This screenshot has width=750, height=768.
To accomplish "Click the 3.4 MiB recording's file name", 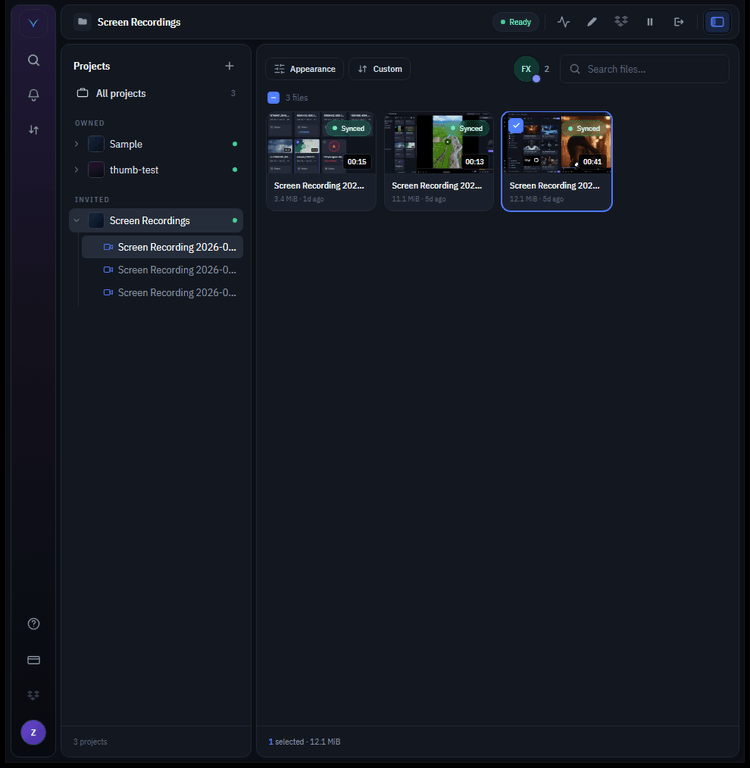I will coord(319,186).
